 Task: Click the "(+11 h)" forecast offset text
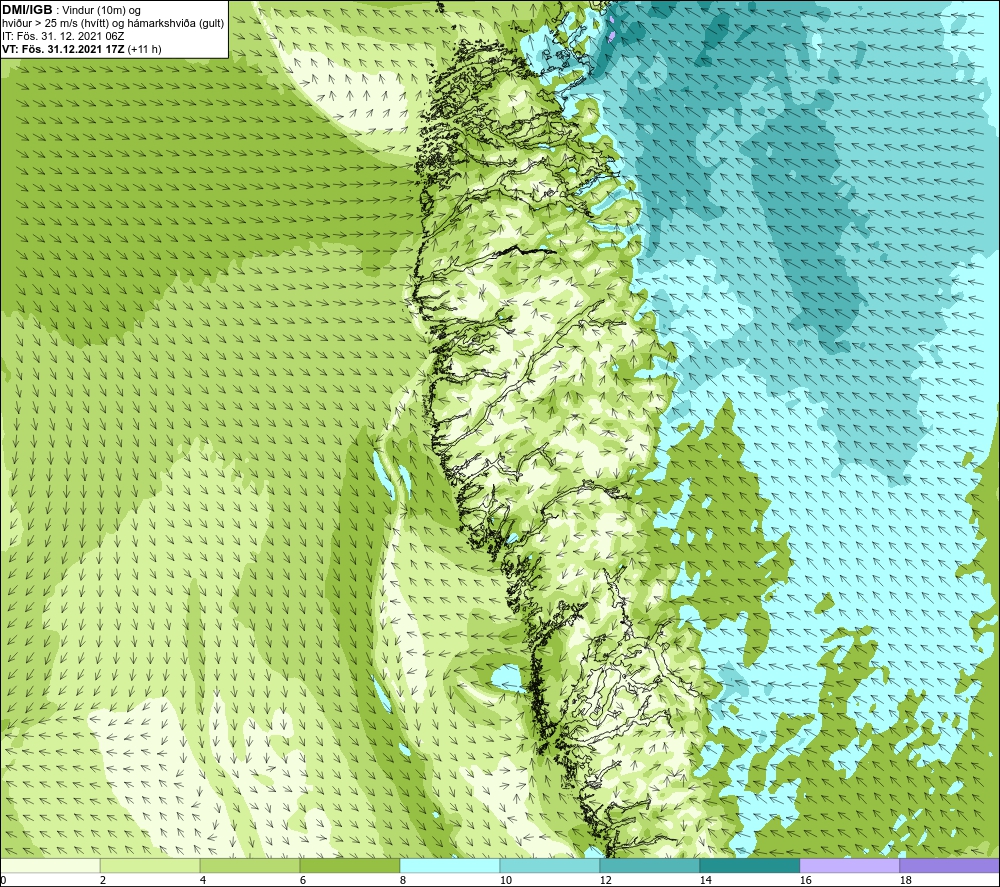click(x=145, y=49)
